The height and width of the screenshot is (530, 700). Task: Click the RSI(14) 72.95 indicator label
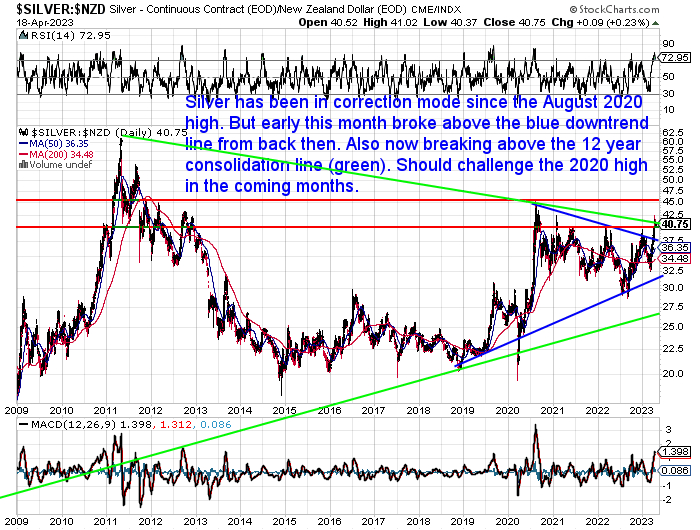click(x=70, y=36)
